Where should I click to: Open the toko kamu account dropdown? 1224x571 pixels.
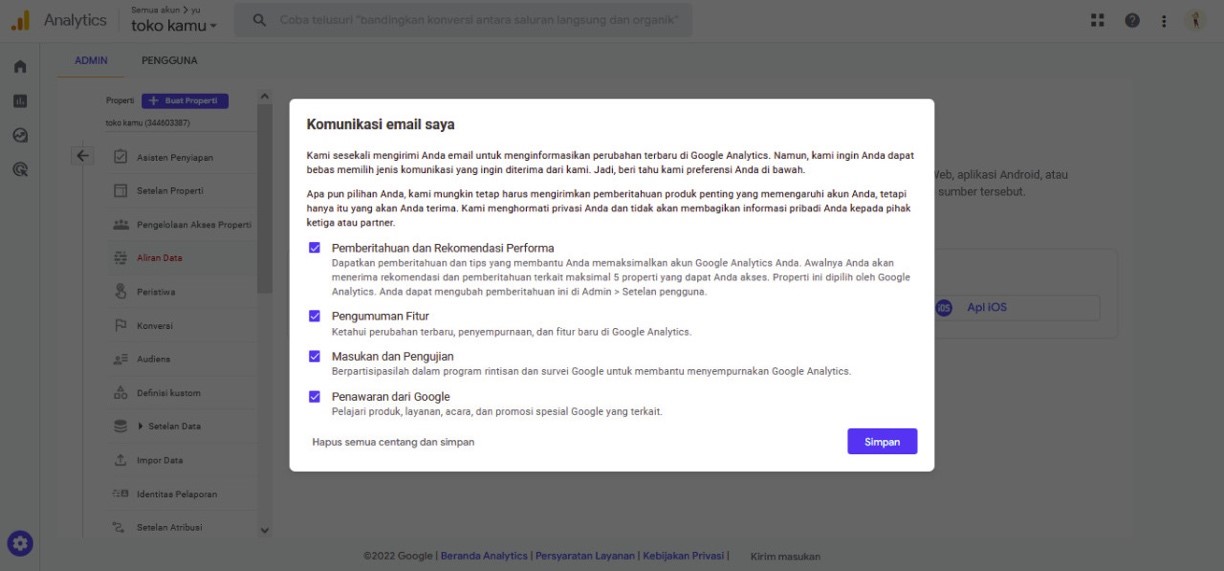click(174, 25)
